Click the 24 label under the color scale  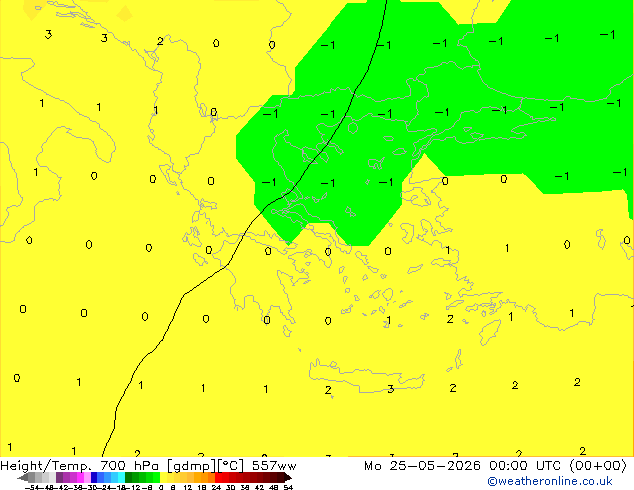click(216, 487)
